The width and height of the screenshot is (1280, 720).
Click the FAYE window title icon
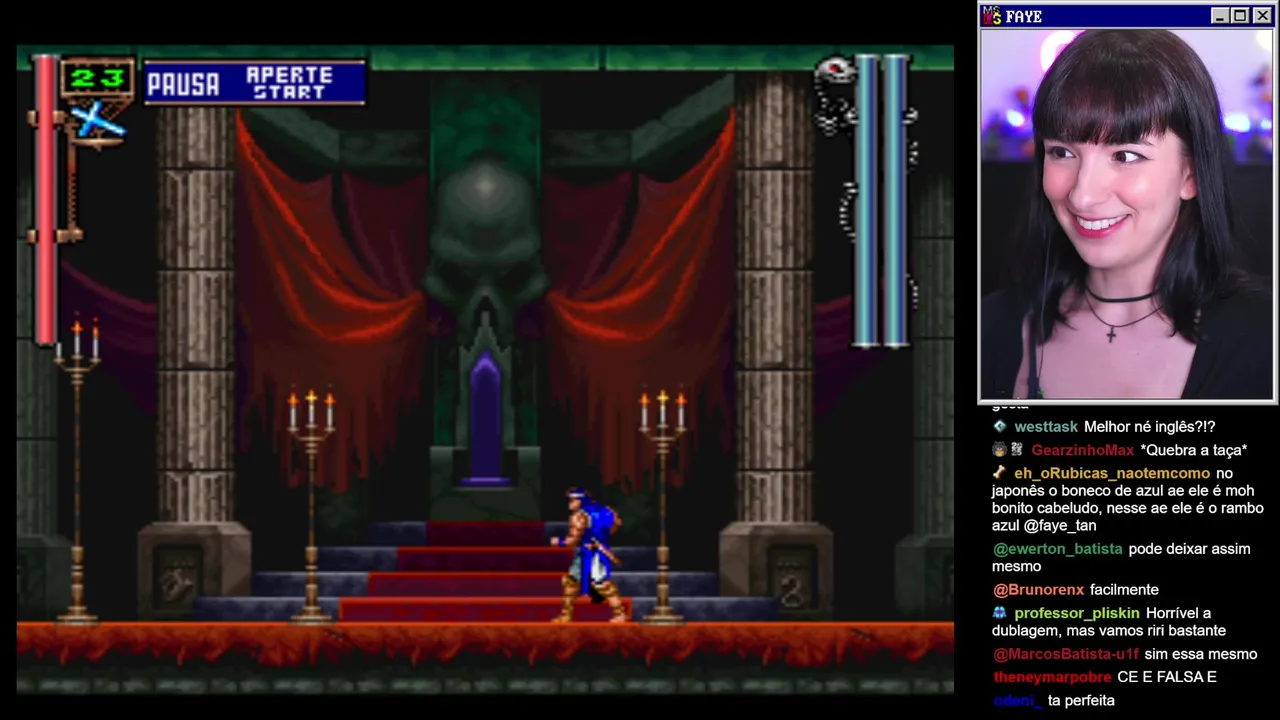tap(992, 16)
